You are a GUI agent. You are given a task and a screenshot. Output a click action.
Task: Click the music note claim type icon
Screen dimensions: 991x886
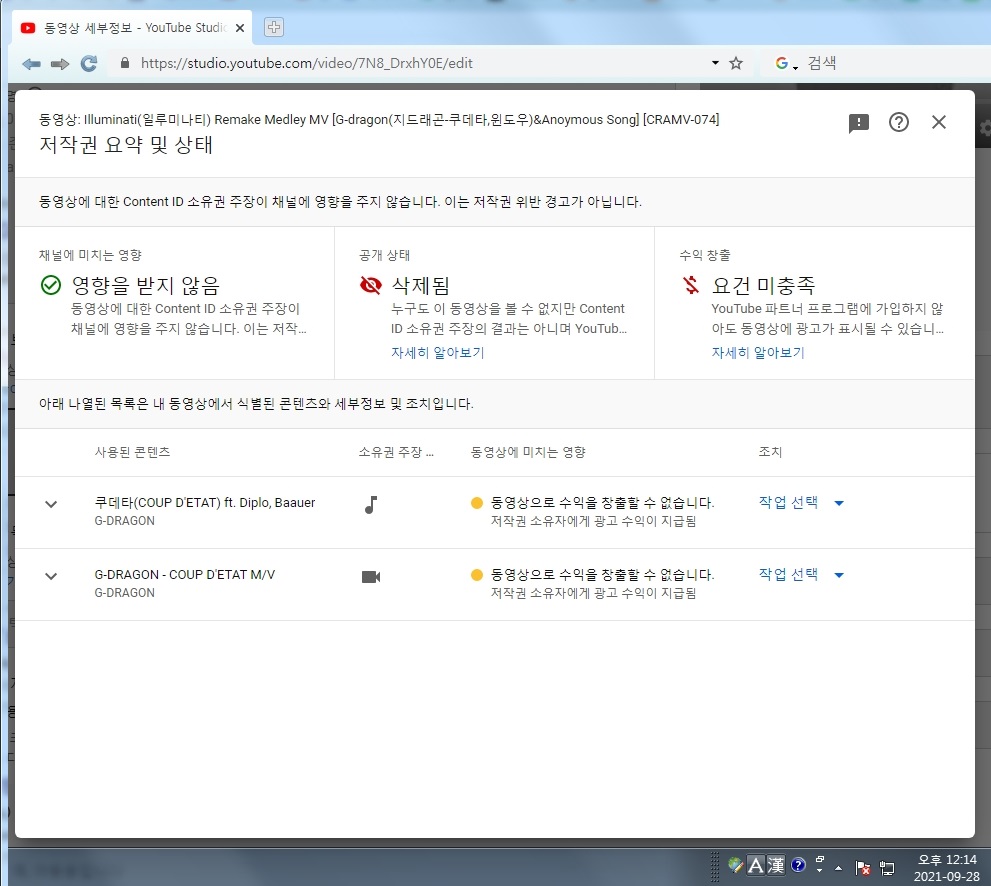click(371, 504)
